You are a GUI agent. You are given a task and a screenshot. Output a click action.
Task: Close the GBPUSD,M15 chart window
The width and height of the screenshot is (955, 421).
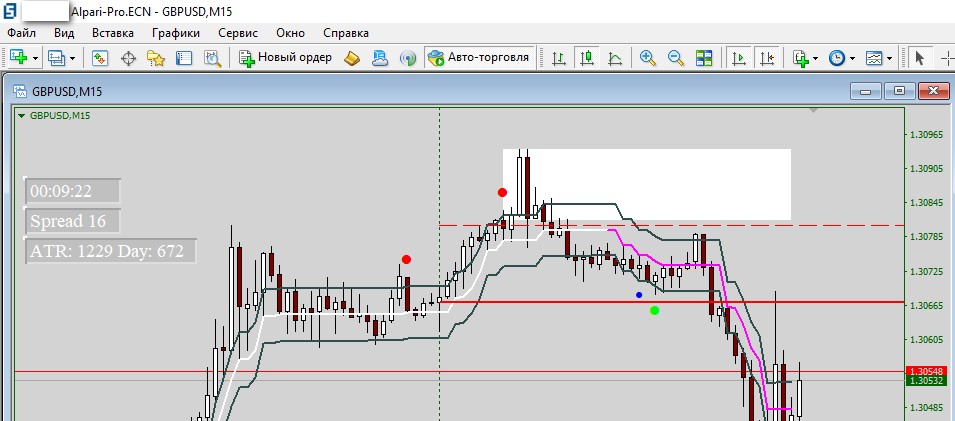pyautogui.click(x=933, y=92)
